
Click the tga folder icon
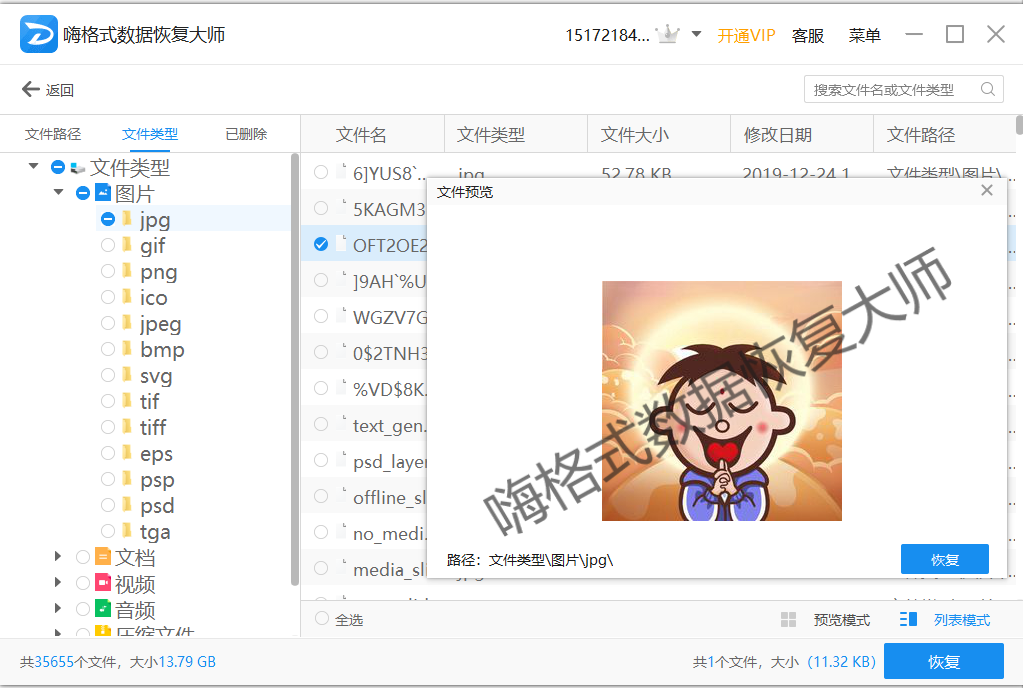tap(127, 531)
